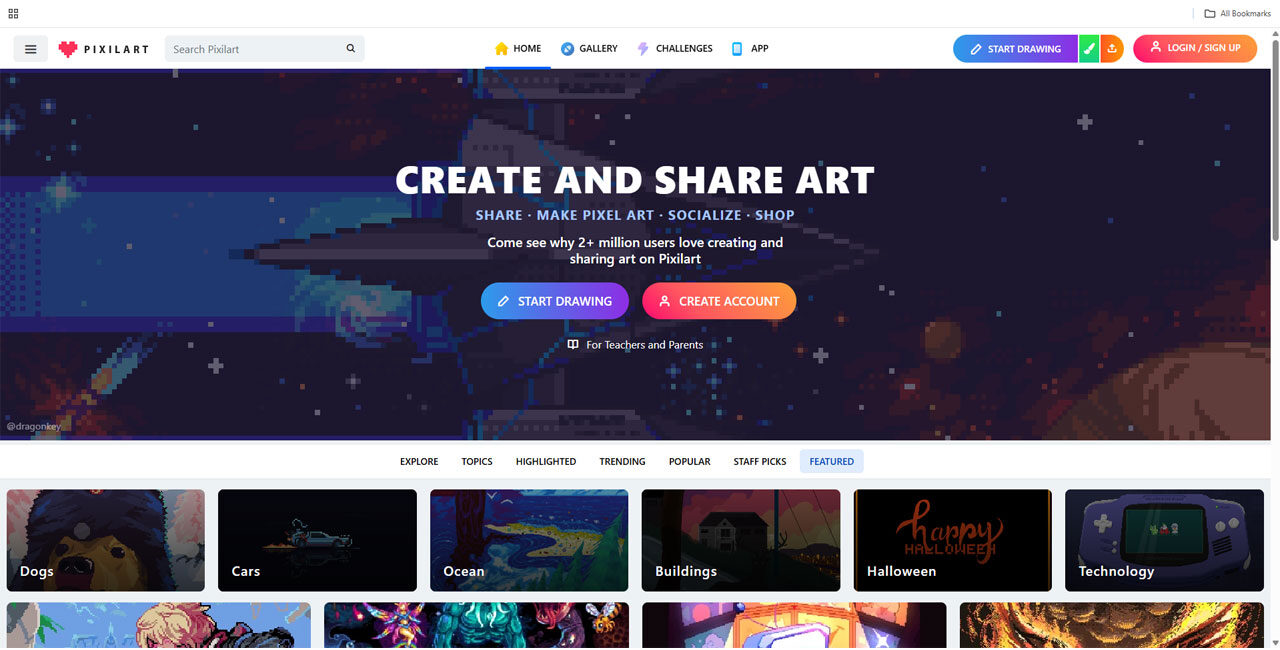Open the Gallery navigation item
Viewport: 1280px width, 650px height.
click(589, 49)
